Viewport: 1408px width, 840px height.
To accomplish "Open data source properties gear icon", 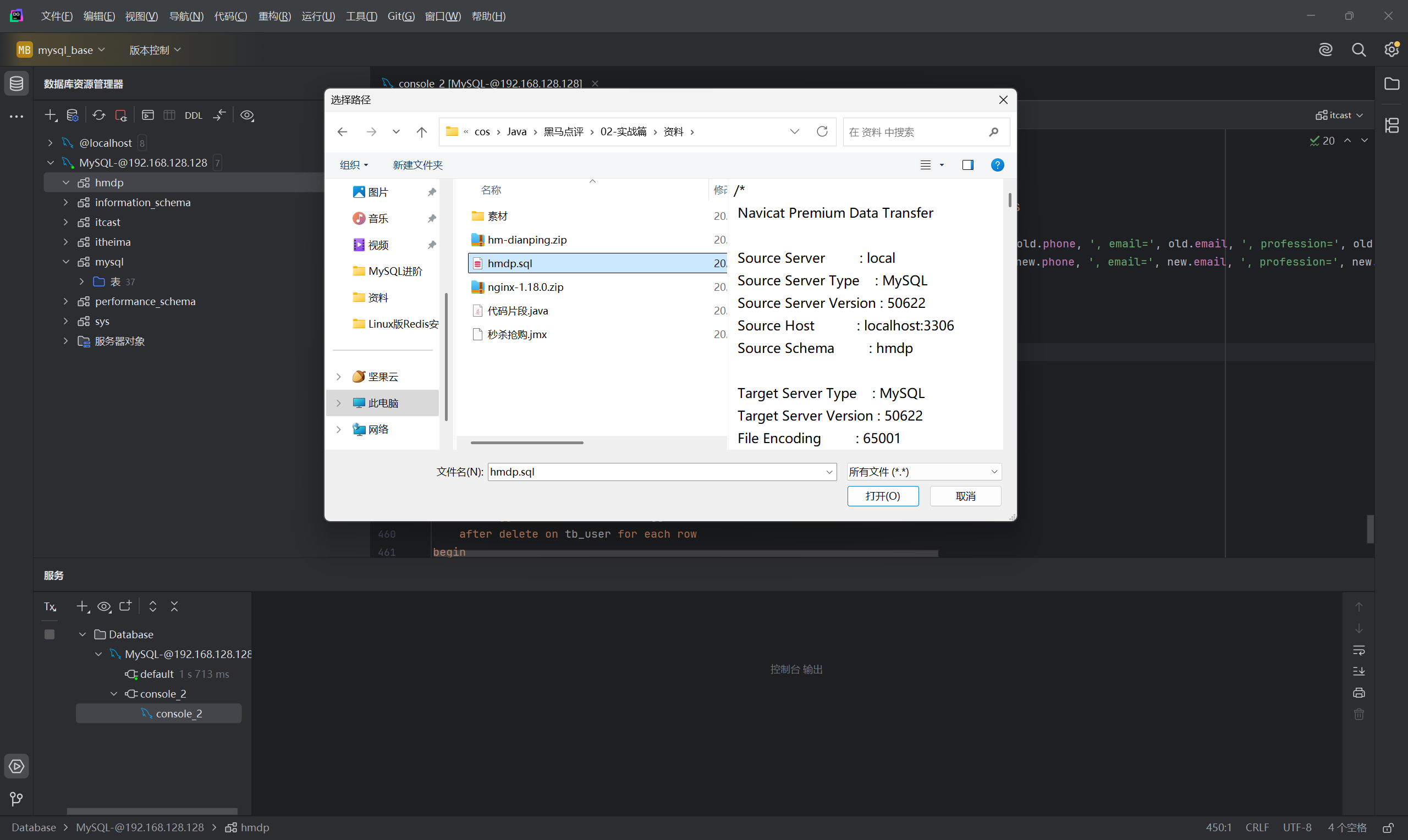I will coord(73,115).
